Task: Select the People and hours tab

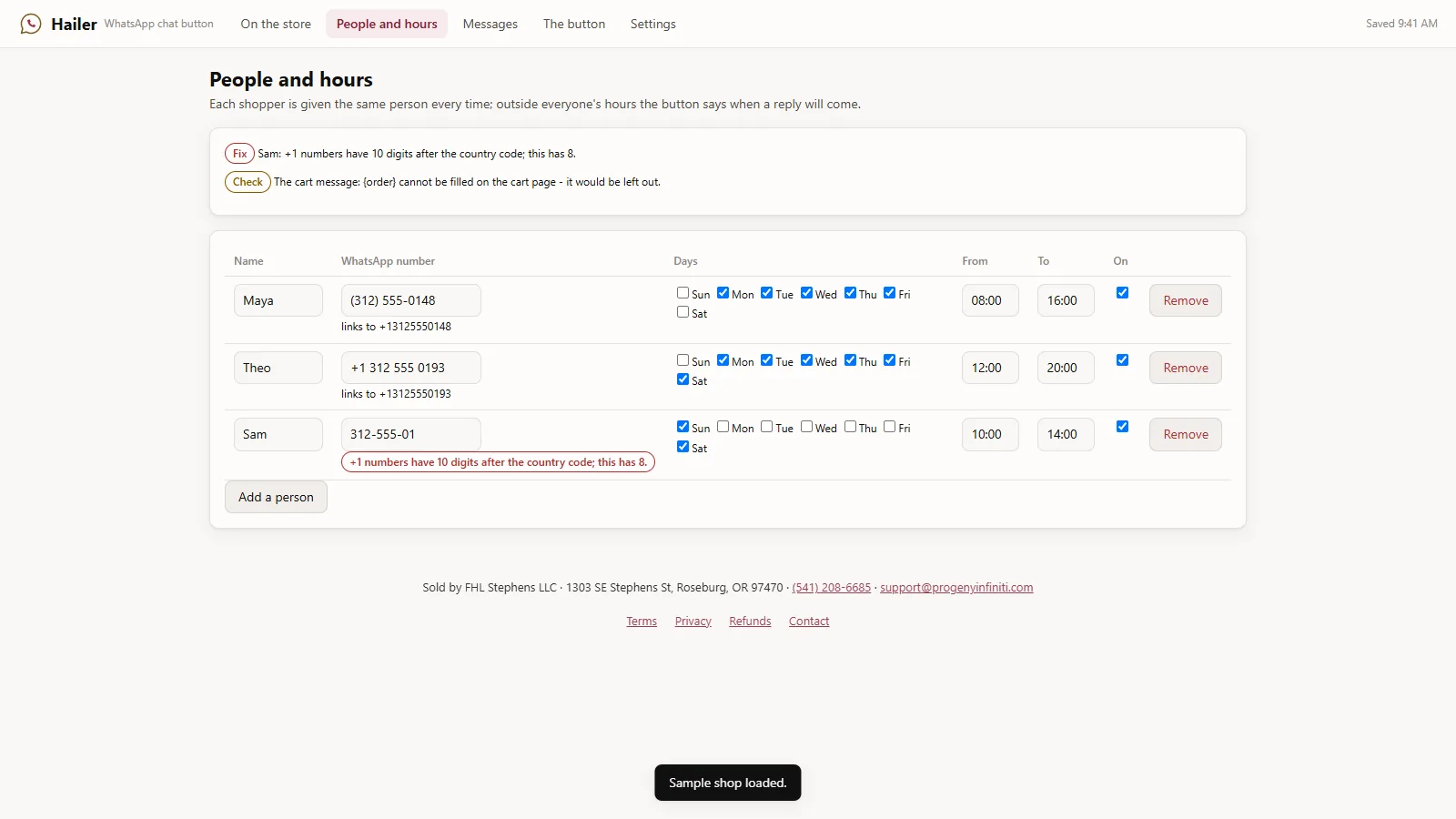Action: 387,24
